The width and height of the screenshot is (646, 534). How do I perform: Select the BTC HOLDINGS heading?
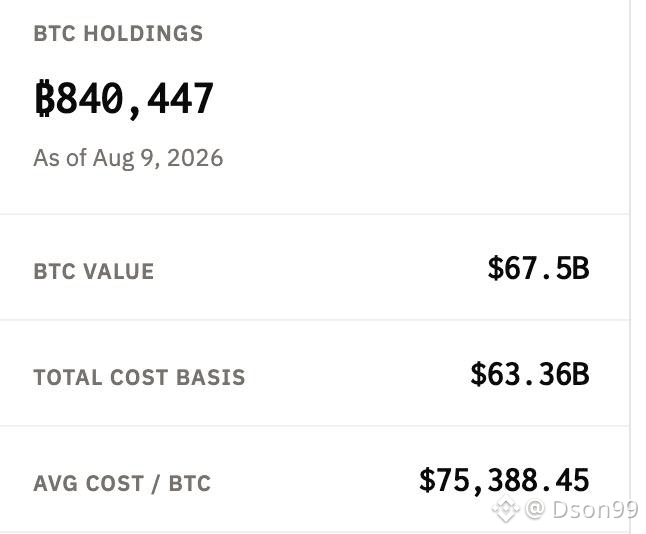click(118, 33)
